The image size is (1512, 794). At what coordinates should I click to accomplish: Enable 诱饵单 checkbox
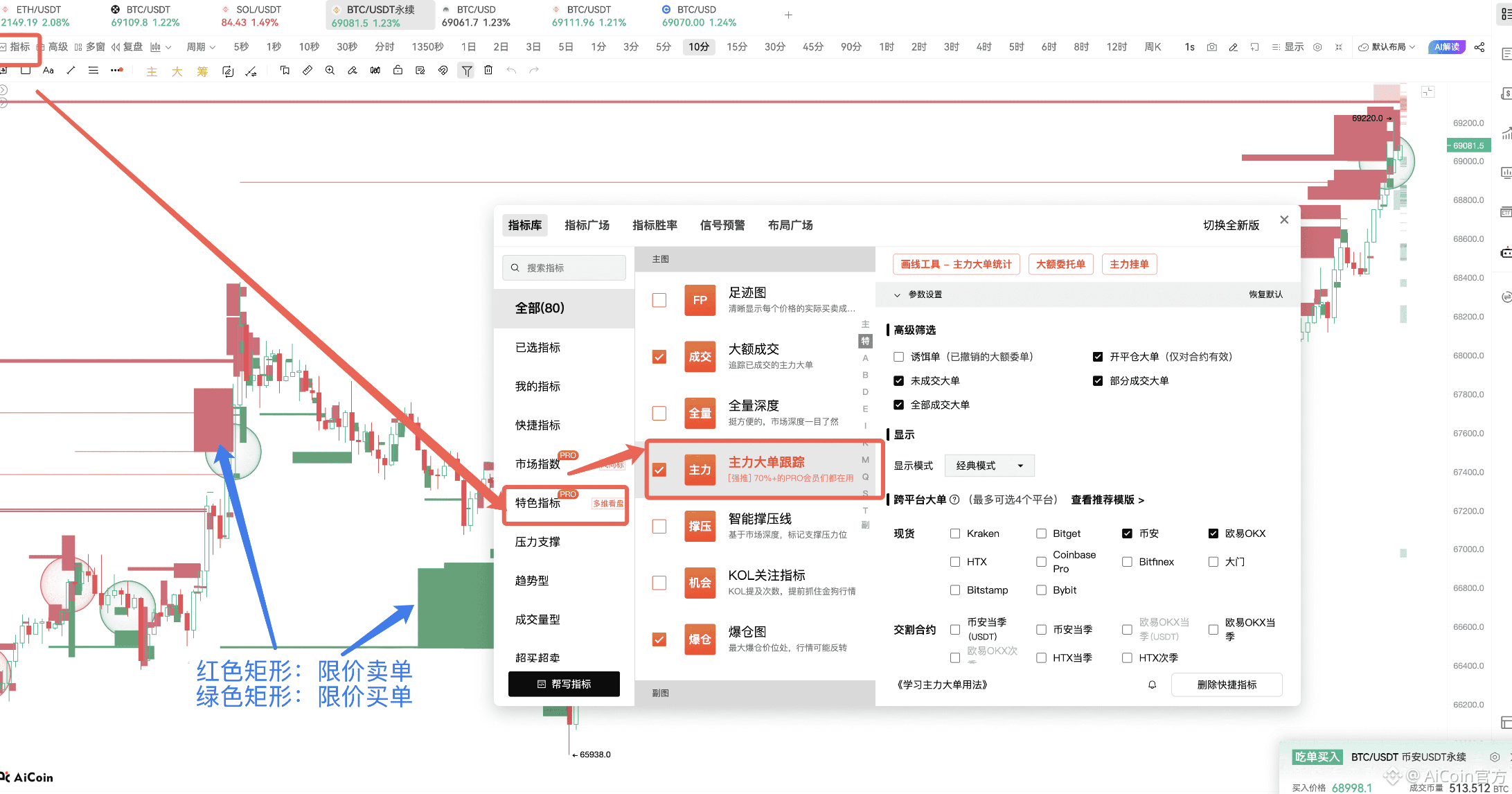[x=898, y=357]
